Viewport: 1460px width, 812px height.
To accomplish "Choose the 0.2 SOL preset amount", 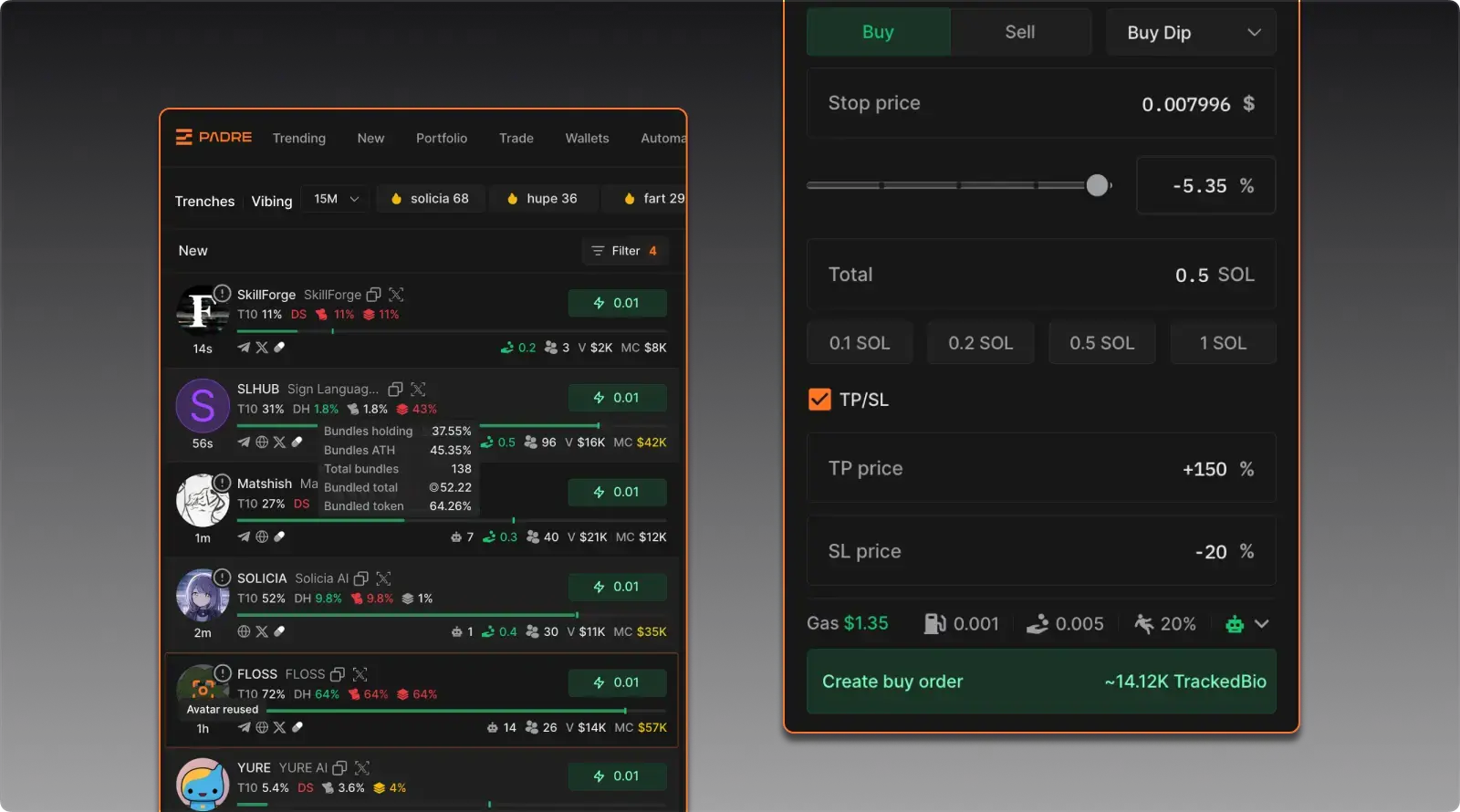I will (x=980, y=343).
